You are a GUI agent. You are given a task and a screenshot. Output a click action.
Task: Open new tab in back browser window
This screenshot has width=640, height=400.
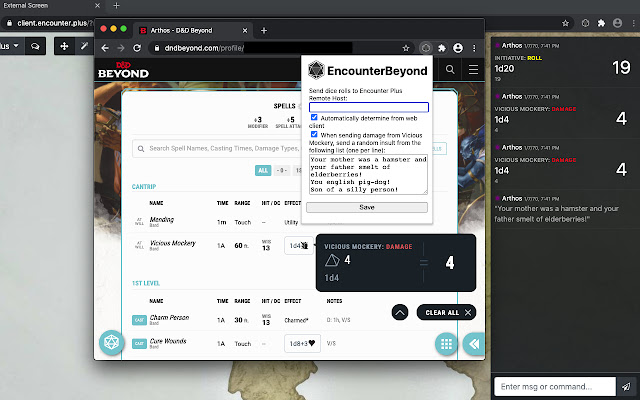[x=116, y=6]
